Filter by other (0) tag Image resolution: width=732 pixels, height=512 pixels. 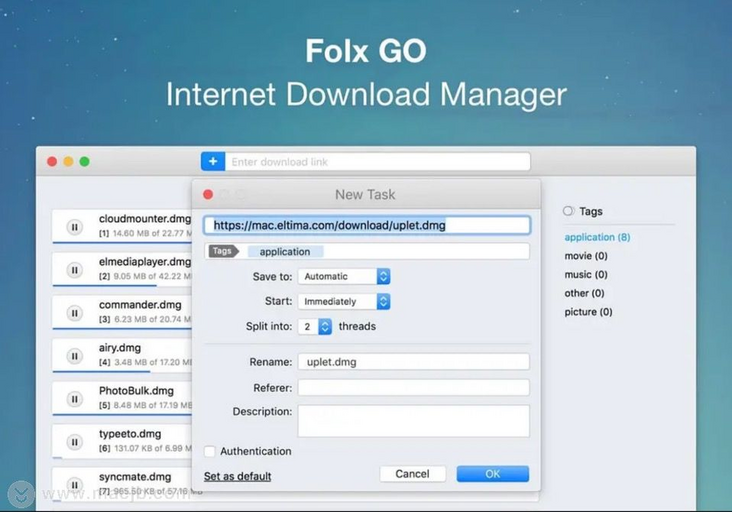tap(584, 293)
